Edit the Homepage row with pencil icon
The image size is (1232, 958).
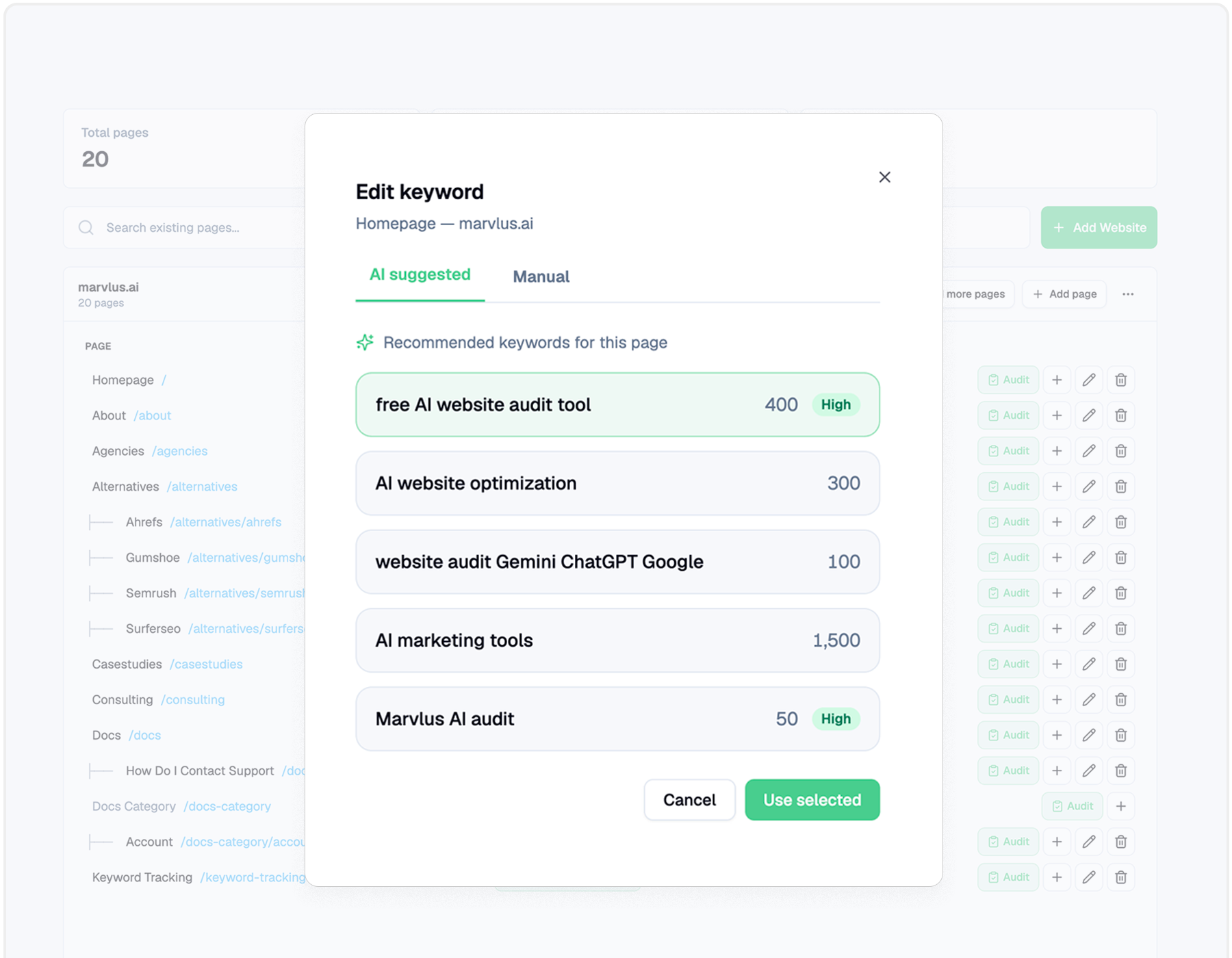[1089, 380]
